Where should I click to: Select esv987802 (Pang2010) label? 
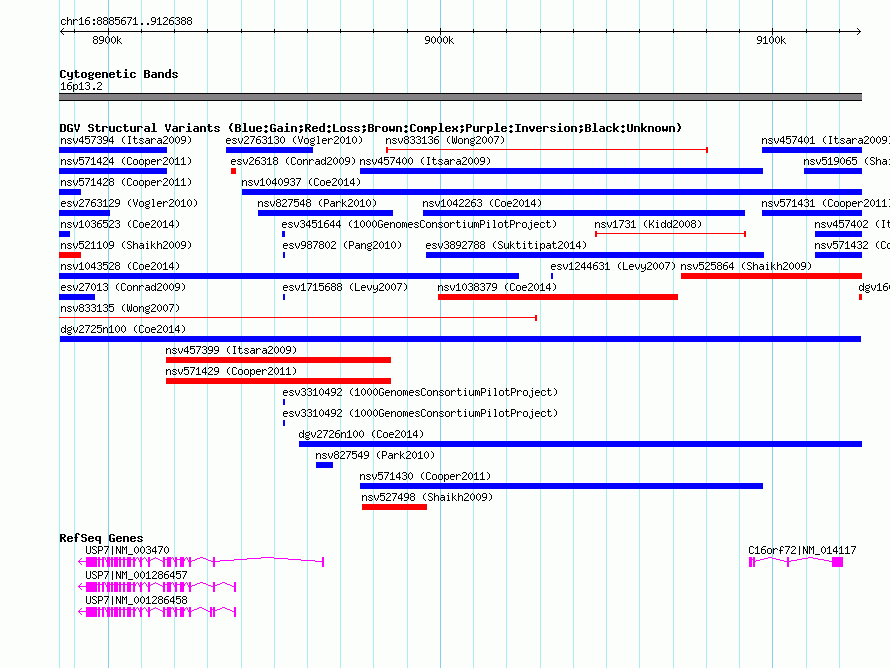point(342,245)
